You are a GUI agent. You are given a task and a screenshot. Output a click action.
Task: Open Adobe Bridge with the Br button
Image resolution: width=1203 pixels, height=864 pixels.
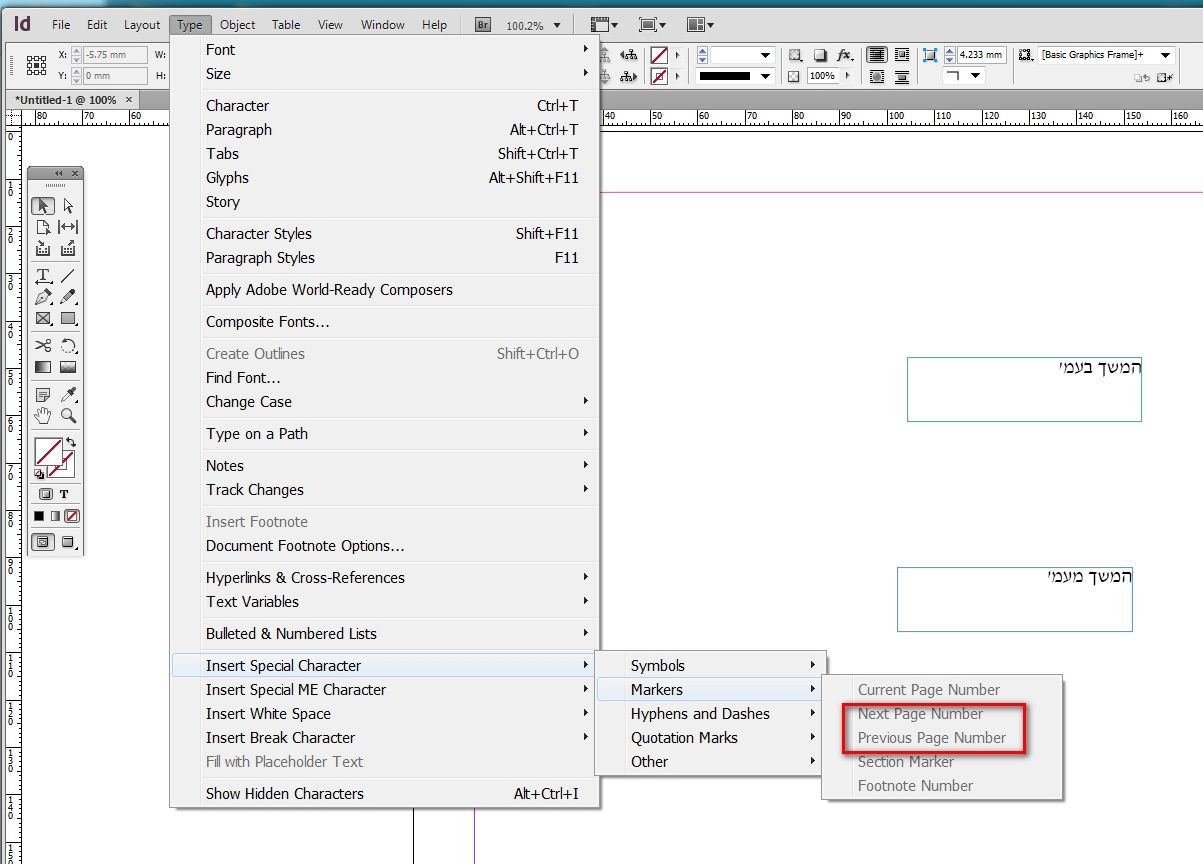[x=483, y=25]
